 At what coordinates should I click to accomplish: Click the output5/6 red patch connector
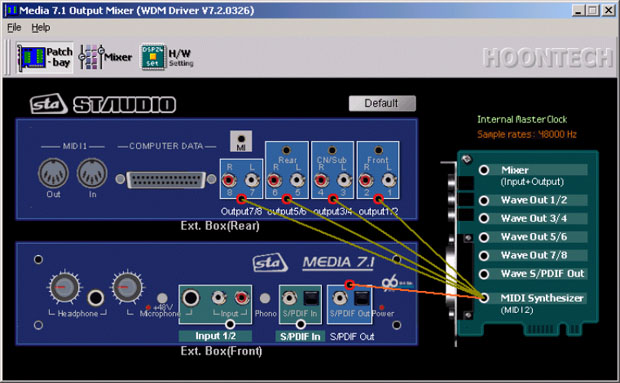287,199
